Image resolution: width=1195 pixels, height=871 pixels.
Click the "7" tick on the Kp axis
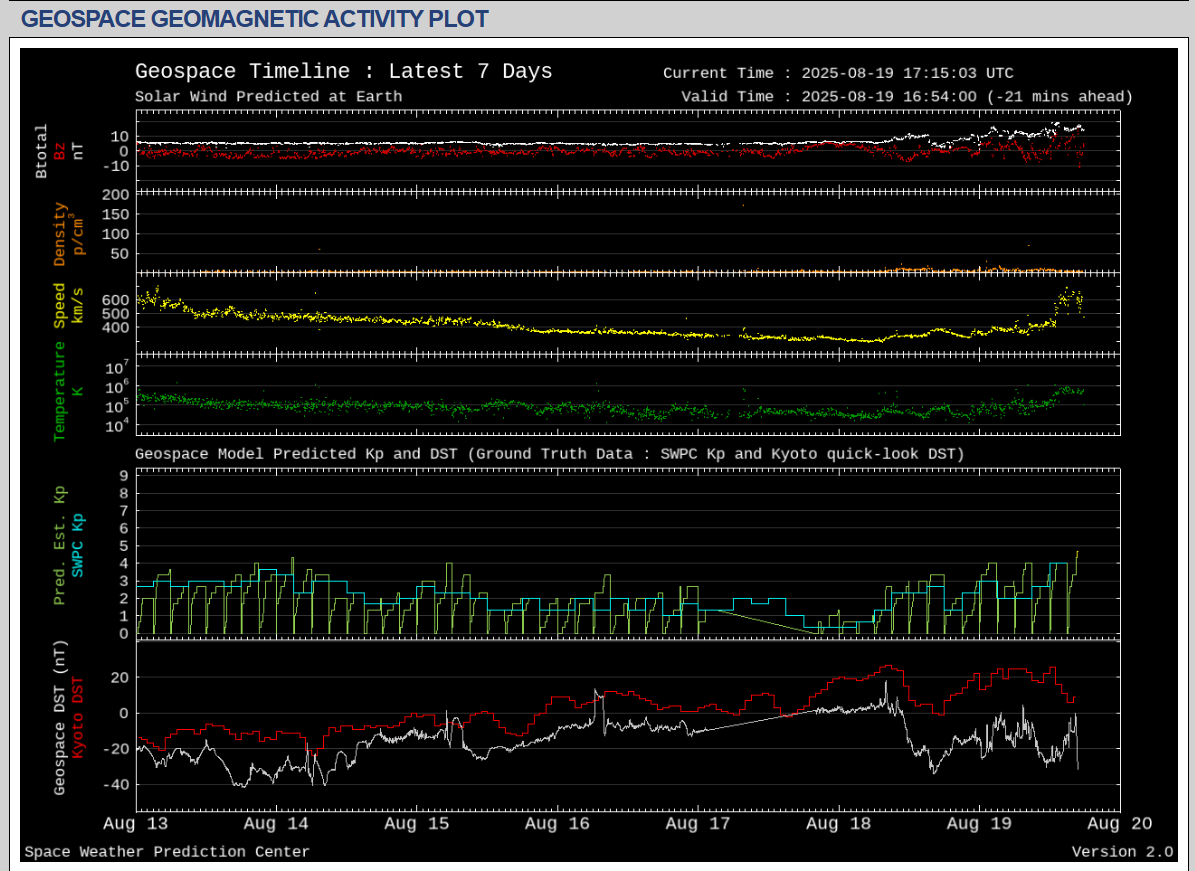[124, 511]
